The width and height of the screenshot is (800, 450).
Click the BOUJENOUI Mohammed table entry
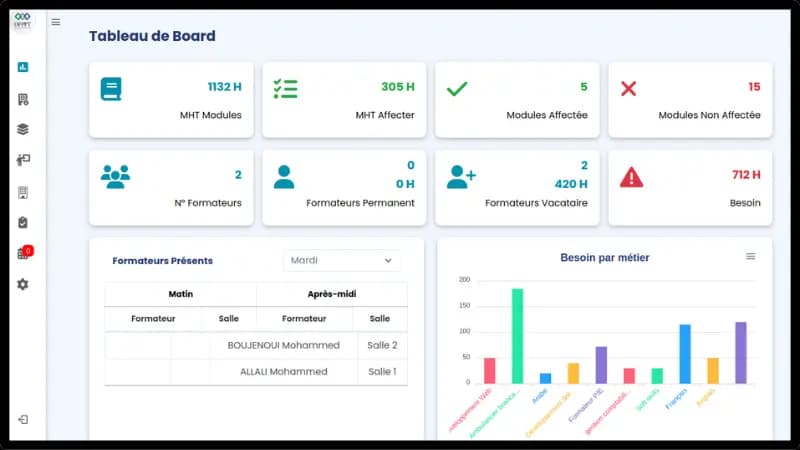(284, 345)
